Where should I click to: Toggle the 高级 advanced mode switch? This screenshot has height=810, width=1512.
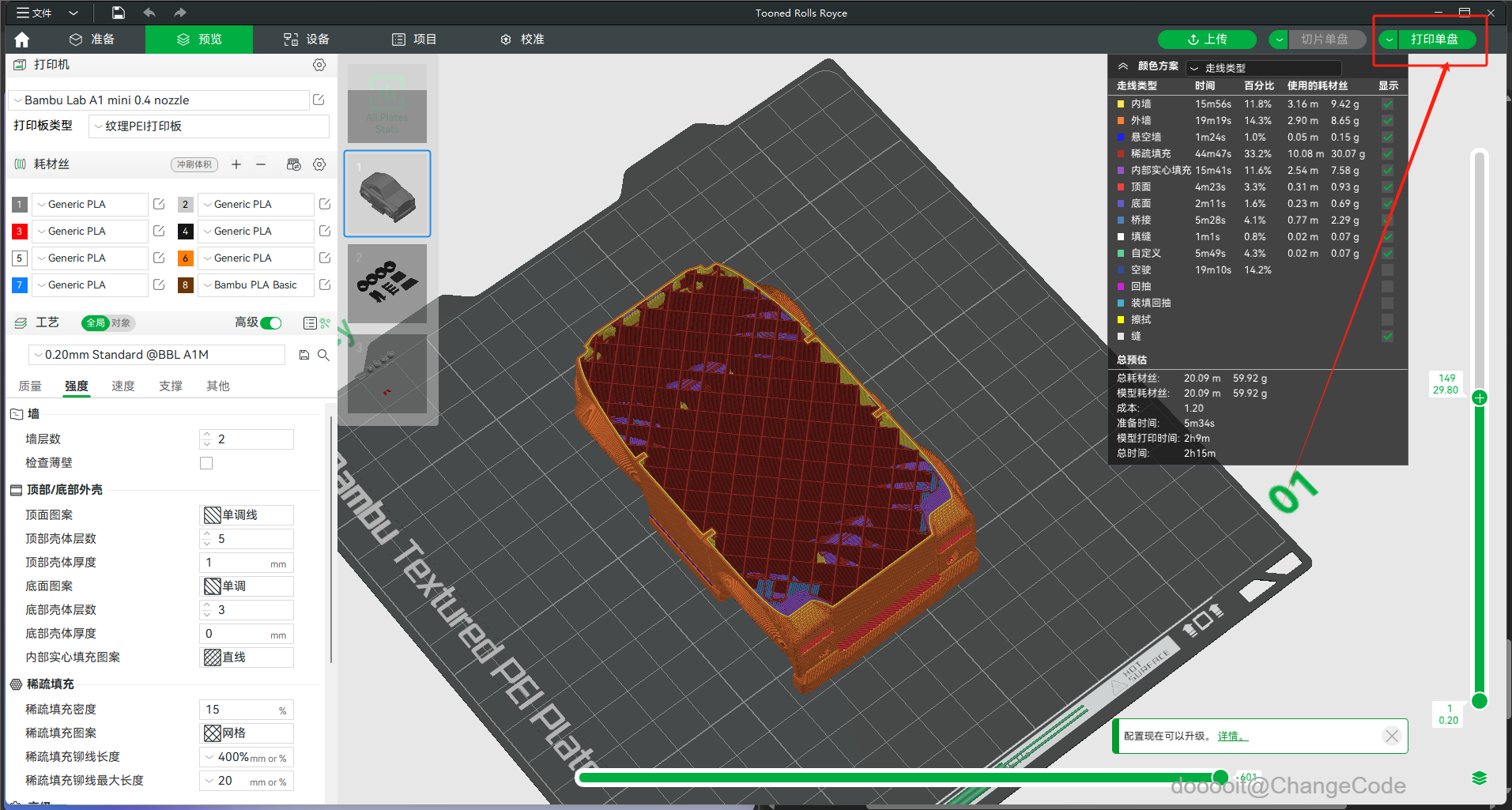point(271,322)
